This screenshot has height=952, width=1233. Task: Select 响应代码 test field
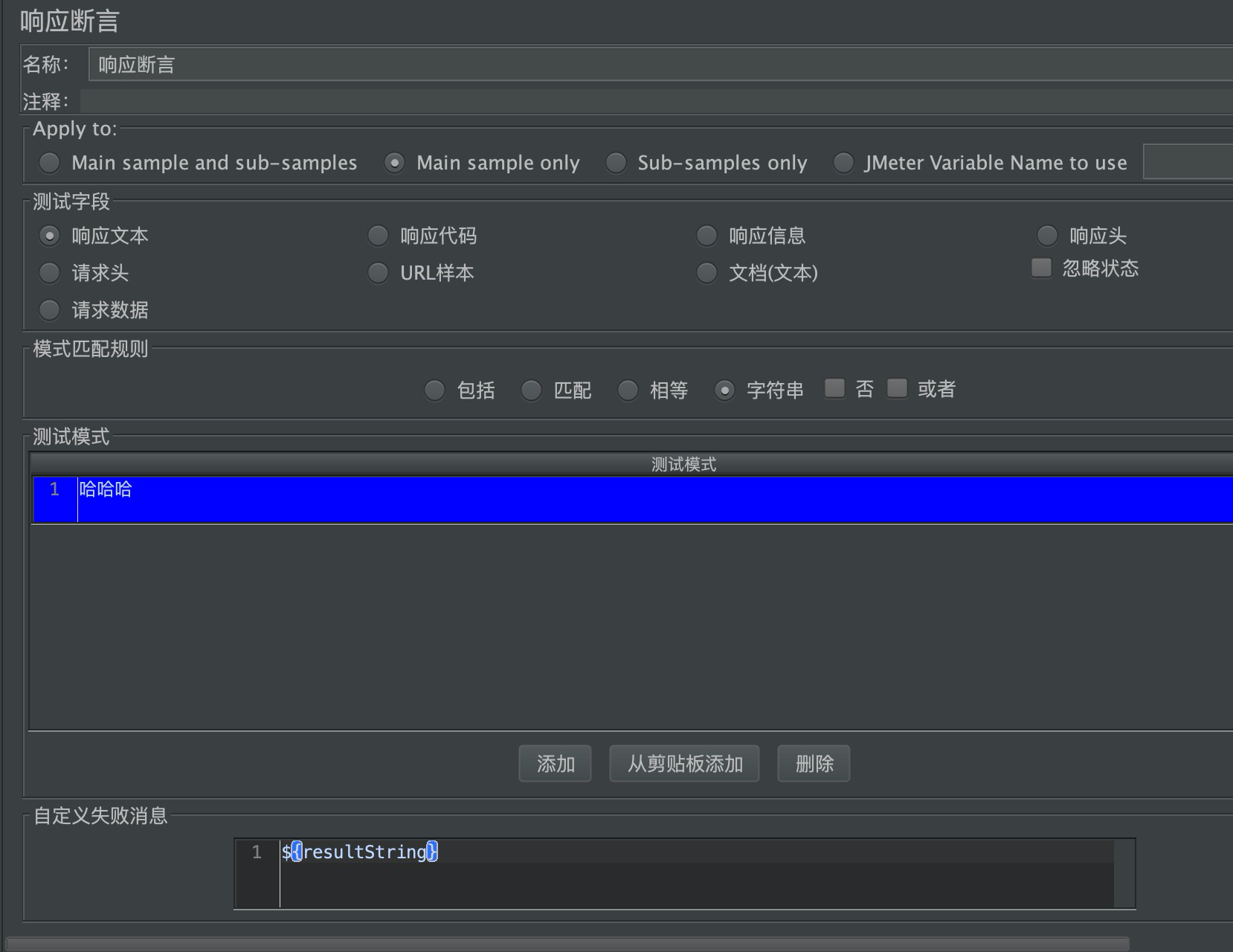378,235
